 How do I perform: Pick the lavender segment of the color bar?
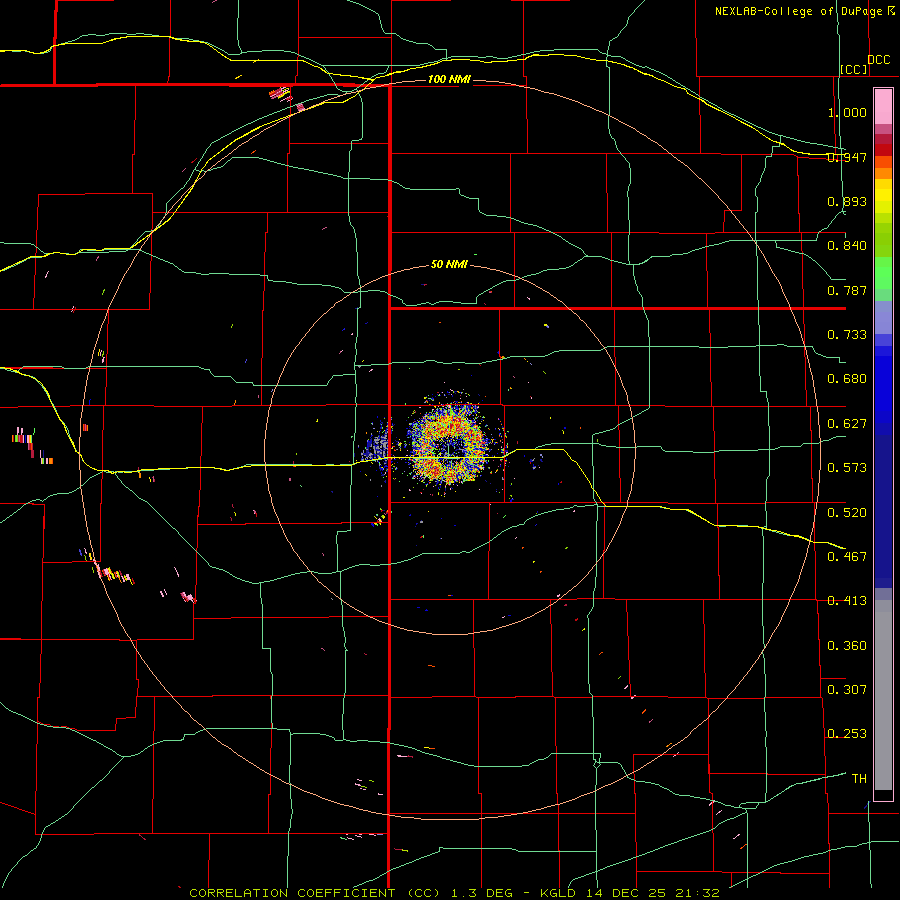click(883, 317)
